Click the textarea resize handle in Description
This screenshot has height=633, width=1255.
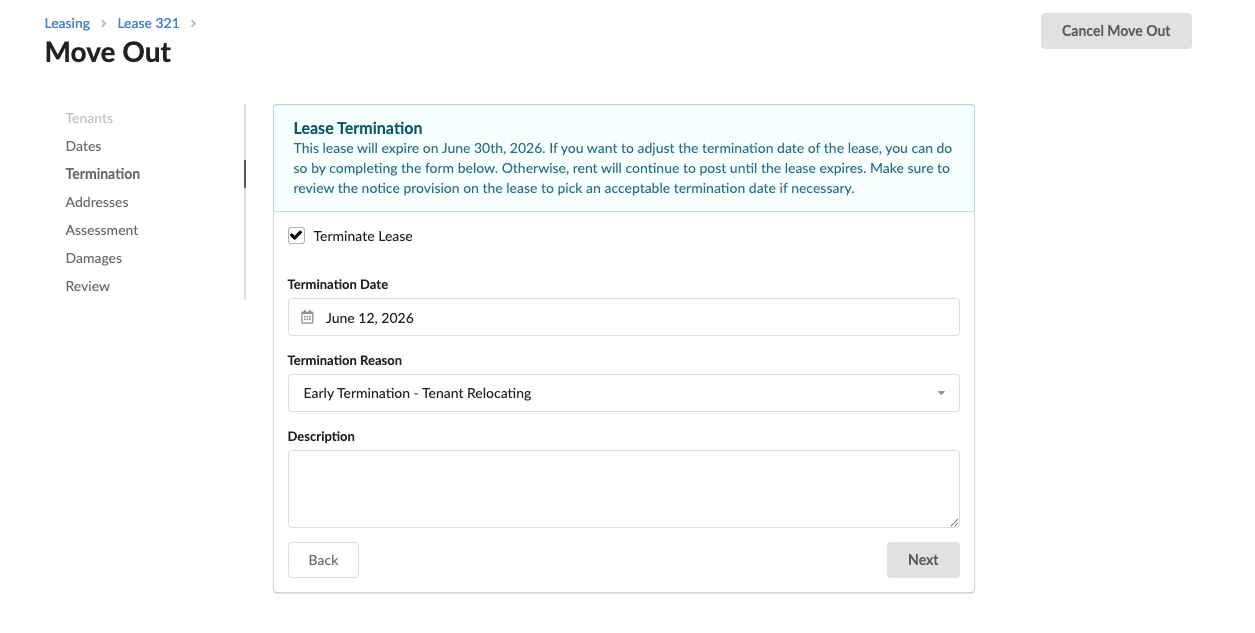[954, 522]
